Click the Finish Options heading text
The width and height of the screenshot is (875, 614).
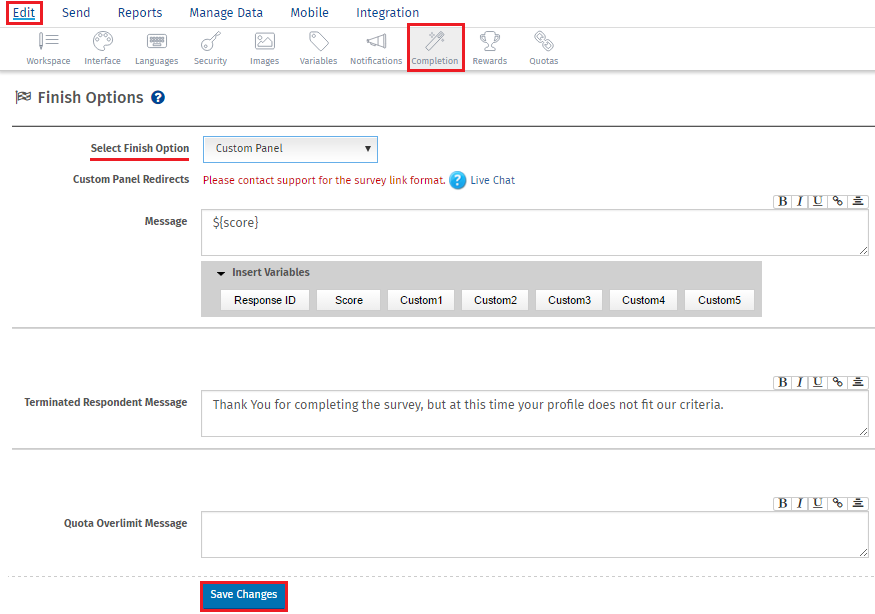(x=90, y=98)
